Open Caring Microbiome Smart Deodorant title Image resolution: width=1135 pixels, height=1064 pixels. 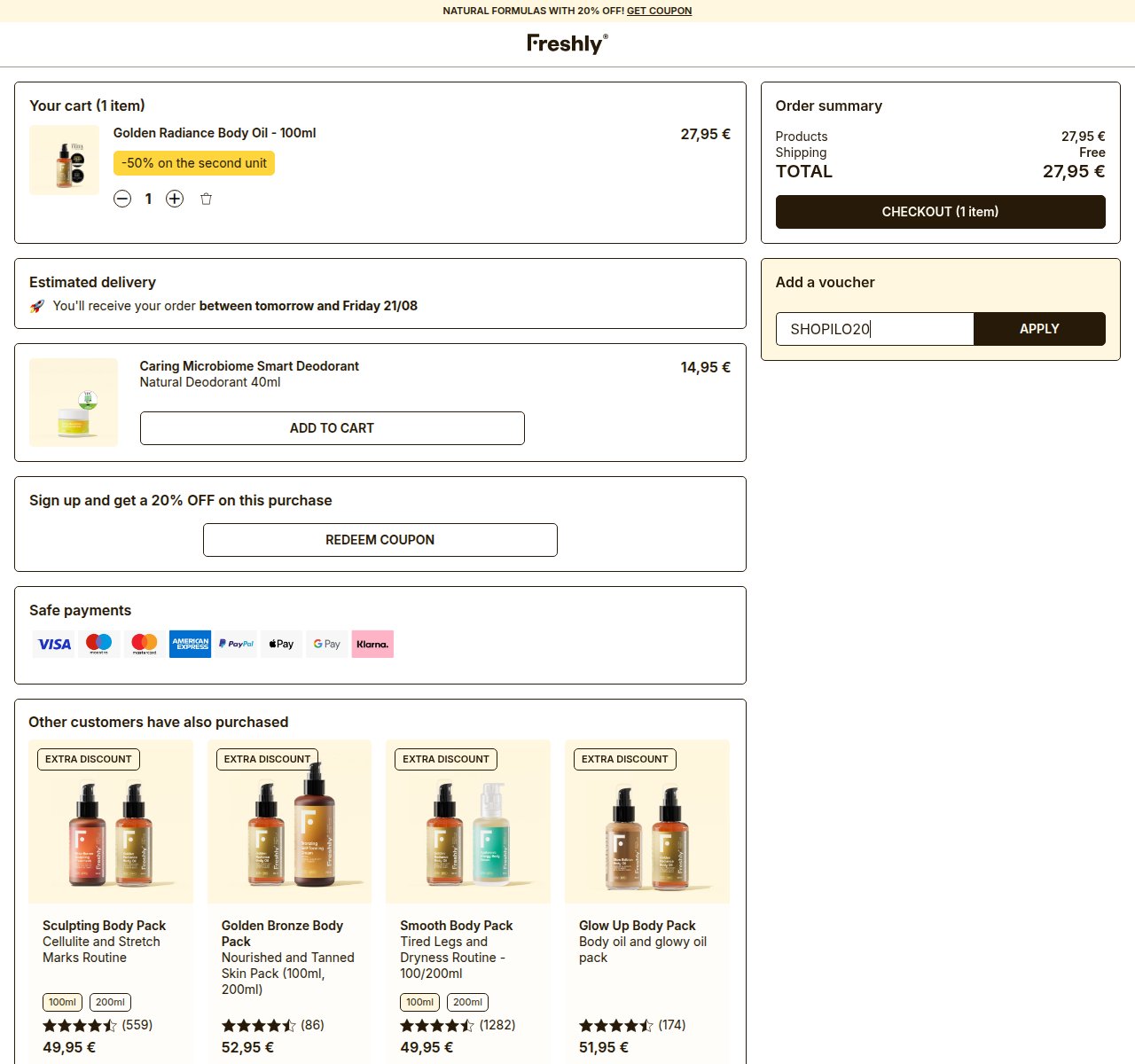click(x=249, y=366)
